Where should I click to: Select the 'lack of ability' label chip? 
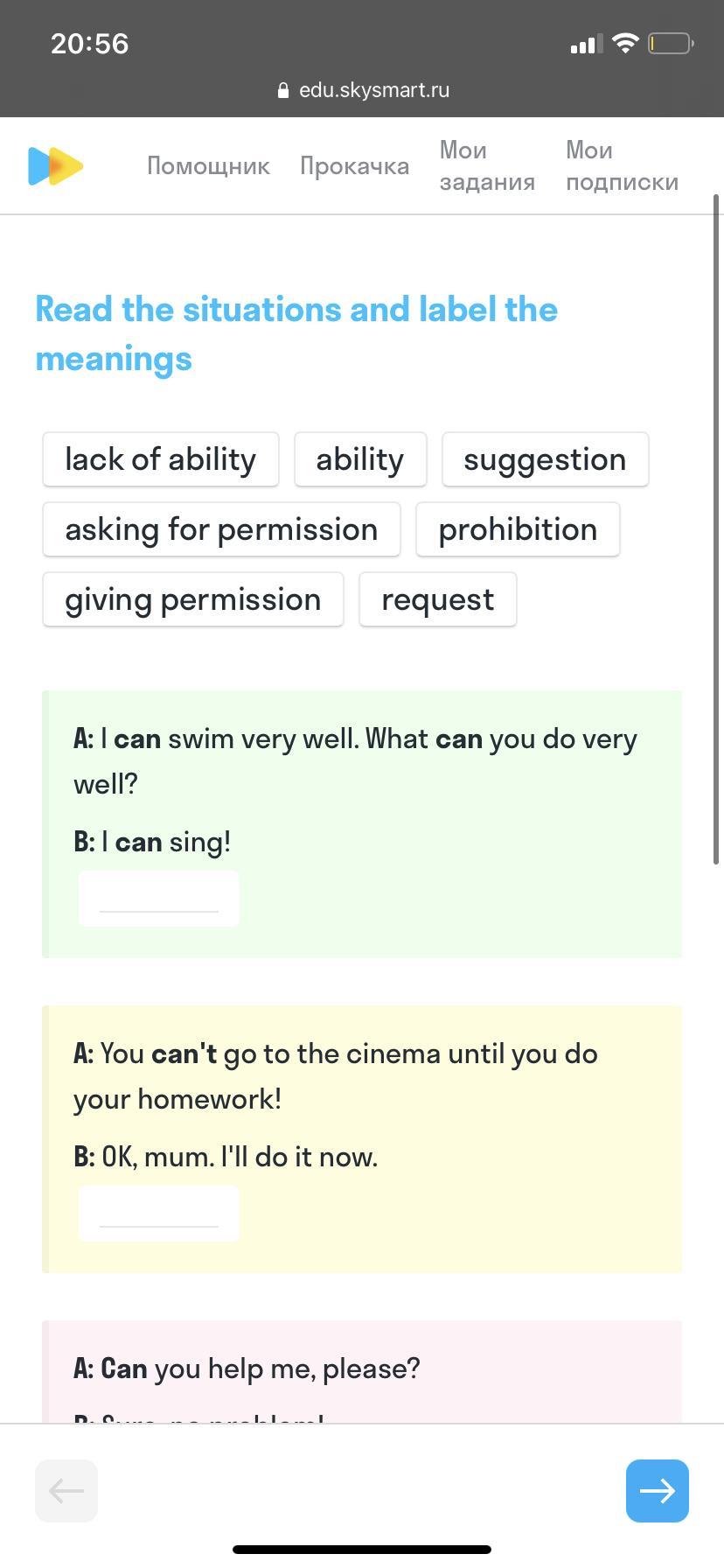coord(160,459)
